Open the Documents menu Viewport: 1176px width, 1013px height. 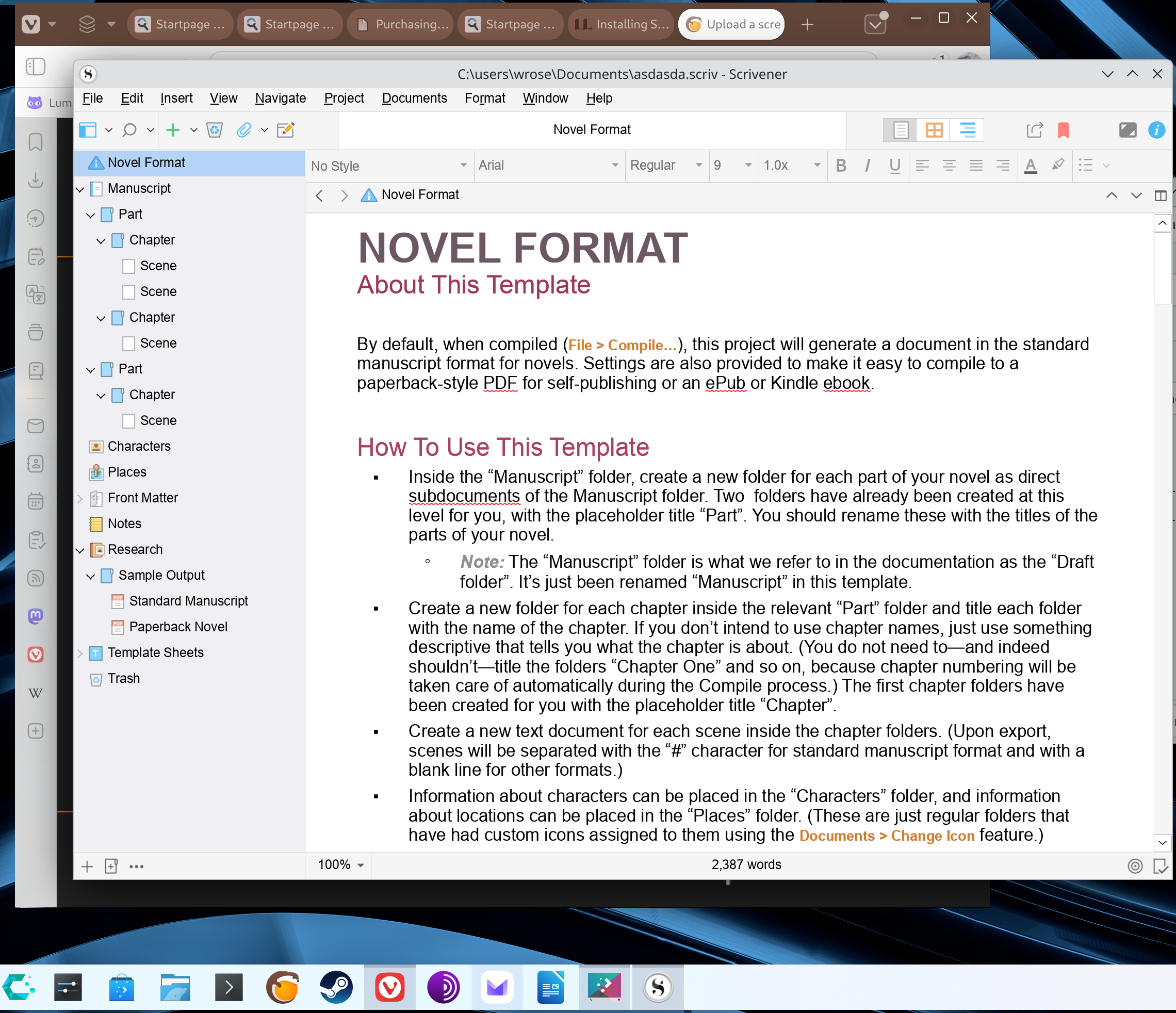(x=414, y=98)
